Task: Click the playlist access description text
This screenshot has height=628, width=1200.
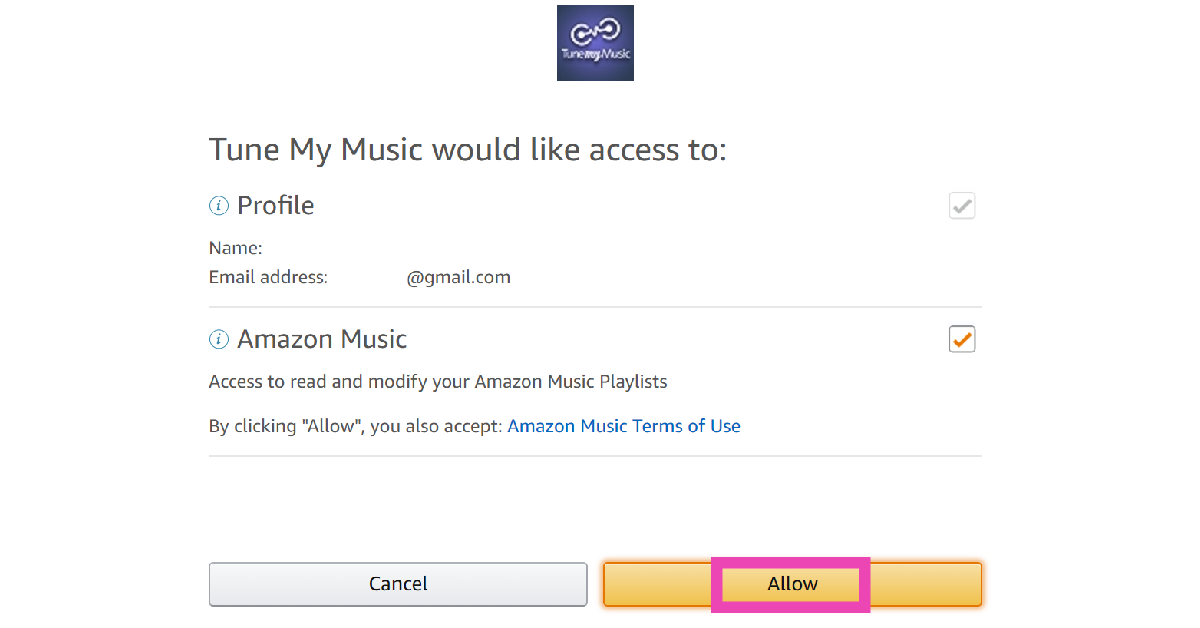Action: tap(438, 381)
